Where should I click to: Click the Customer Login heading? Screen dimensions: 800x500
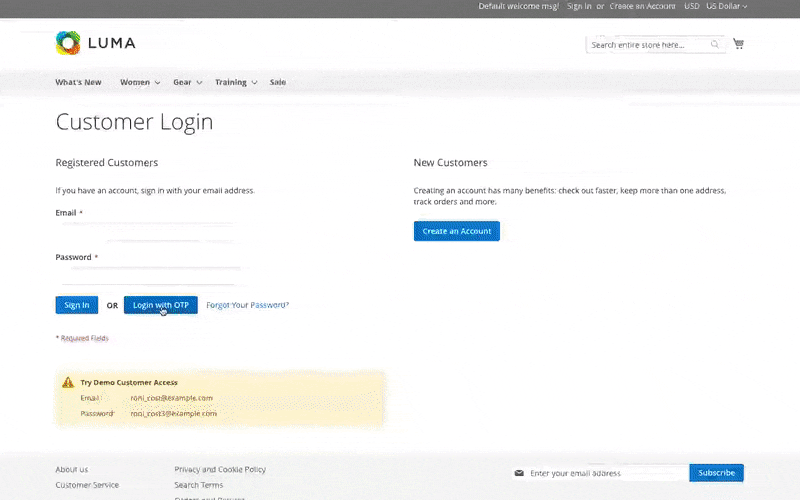tap(134, 122)
